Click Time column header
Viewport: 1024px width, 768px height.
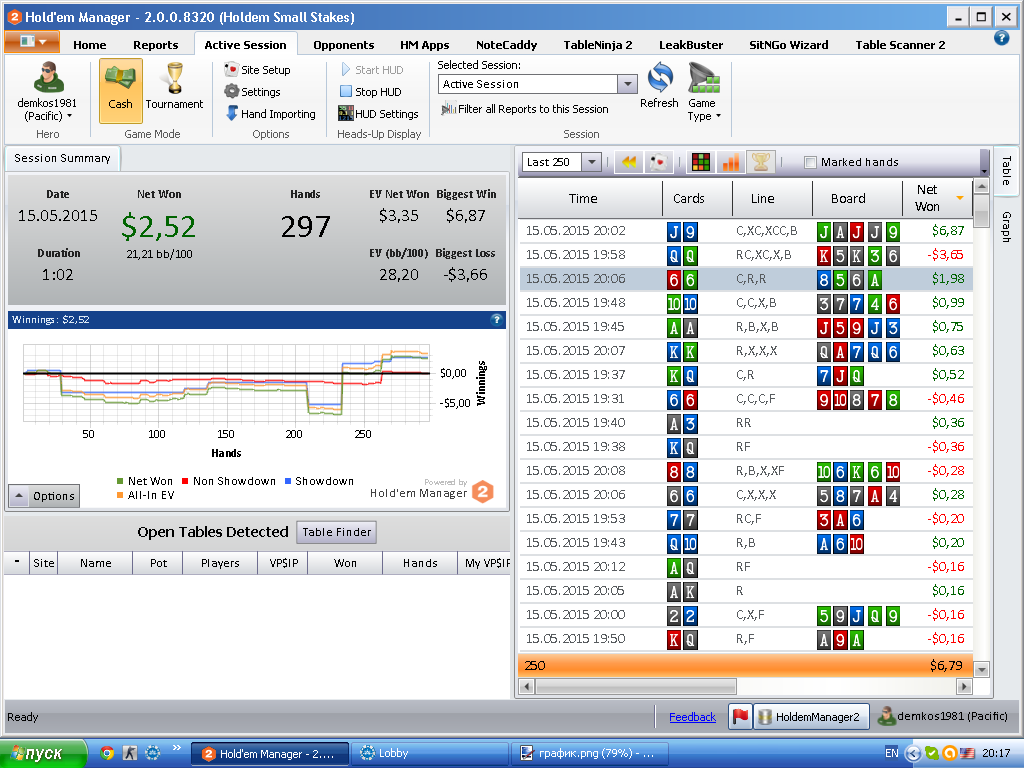tap(583, 198)
